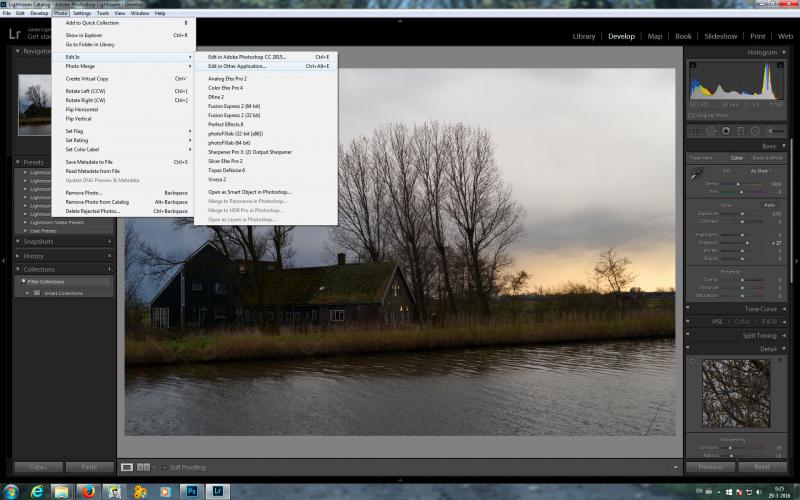Click the Copy button
The width and height of the screenshot is (800, 500).
coord(39,467)
